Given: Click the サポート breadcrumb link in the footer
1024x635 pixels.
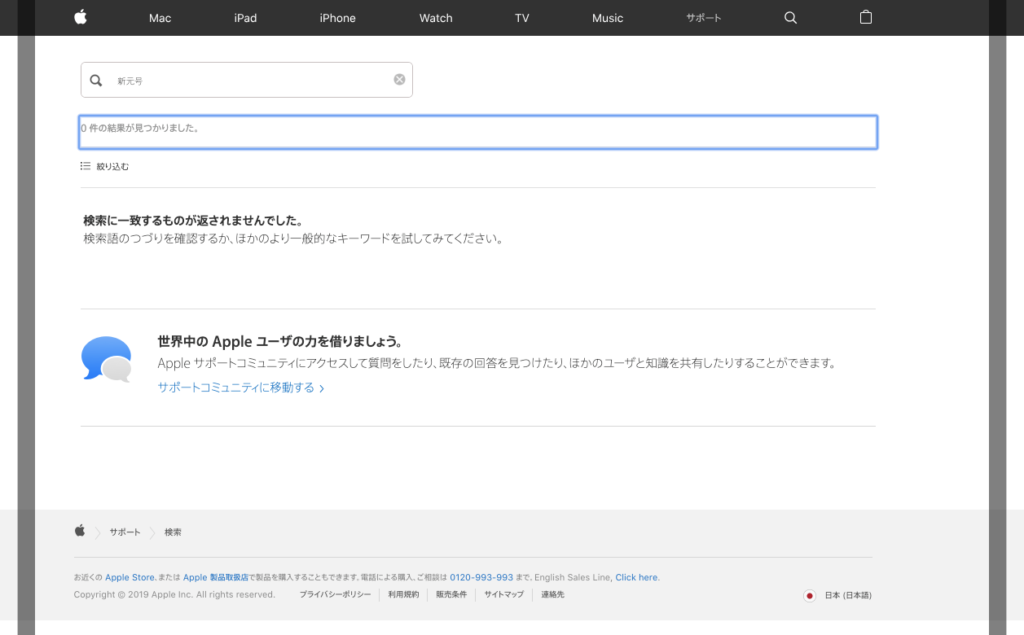Looking at the screenshot, I should [x=125, y=532].
